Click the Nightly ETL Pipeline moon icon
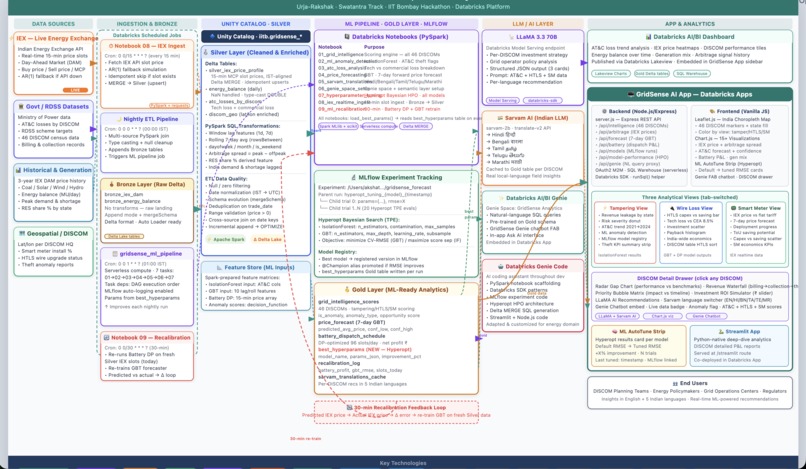The width and height of the screenshot is (806, 469). (x=119, y=119)
